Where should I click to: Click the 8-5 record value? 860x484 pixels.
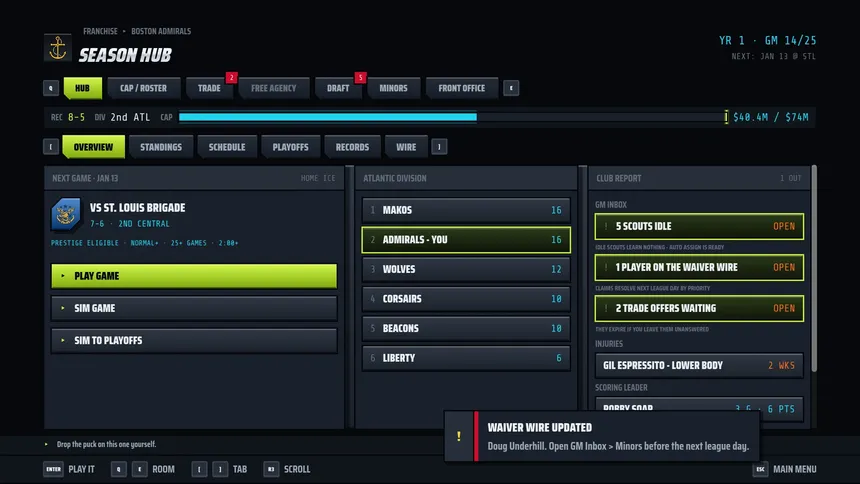coord(76,117)
